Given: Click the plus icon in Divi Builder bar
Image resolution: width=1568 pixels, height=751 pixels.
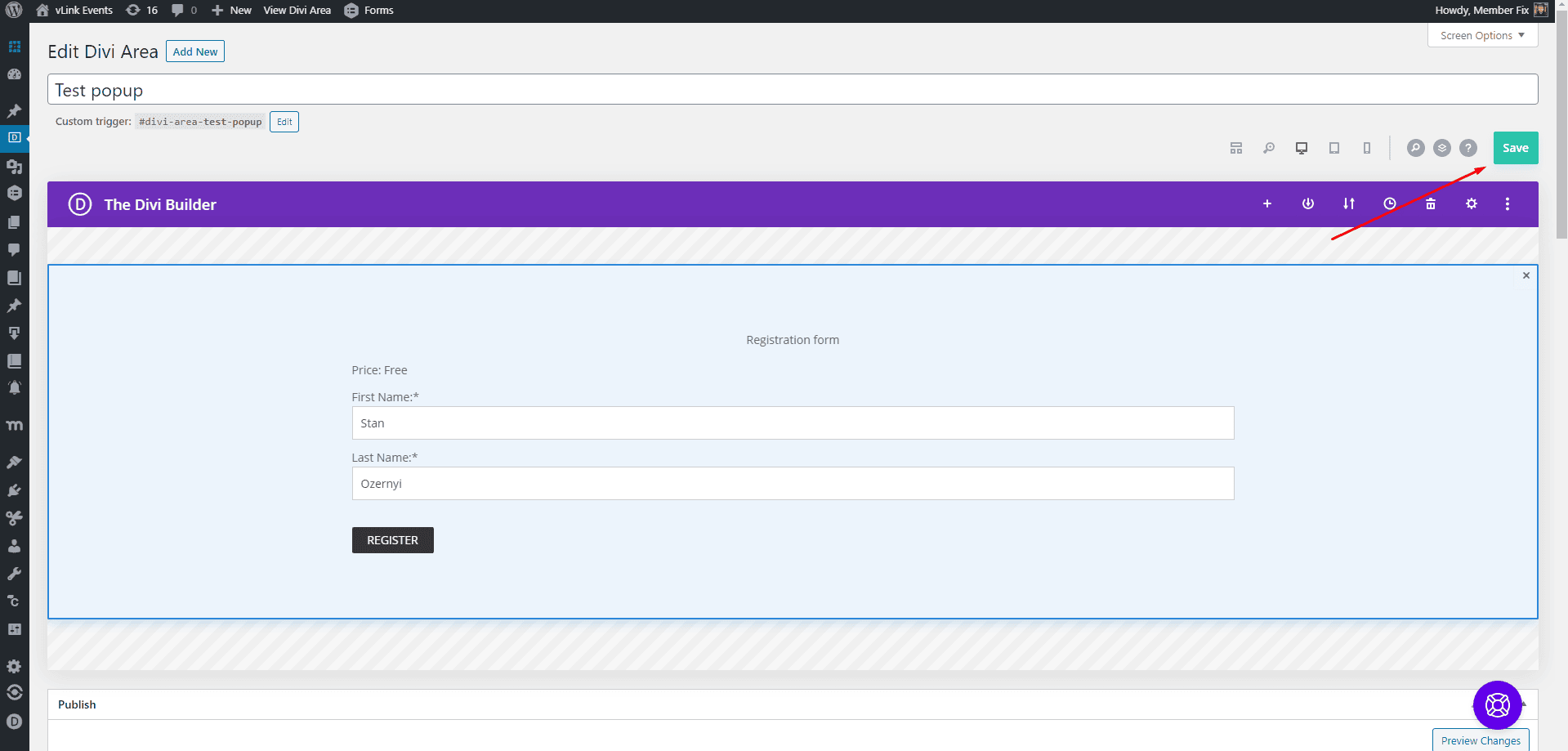Looking at the screenshot, I should (x=1267, y=203).
